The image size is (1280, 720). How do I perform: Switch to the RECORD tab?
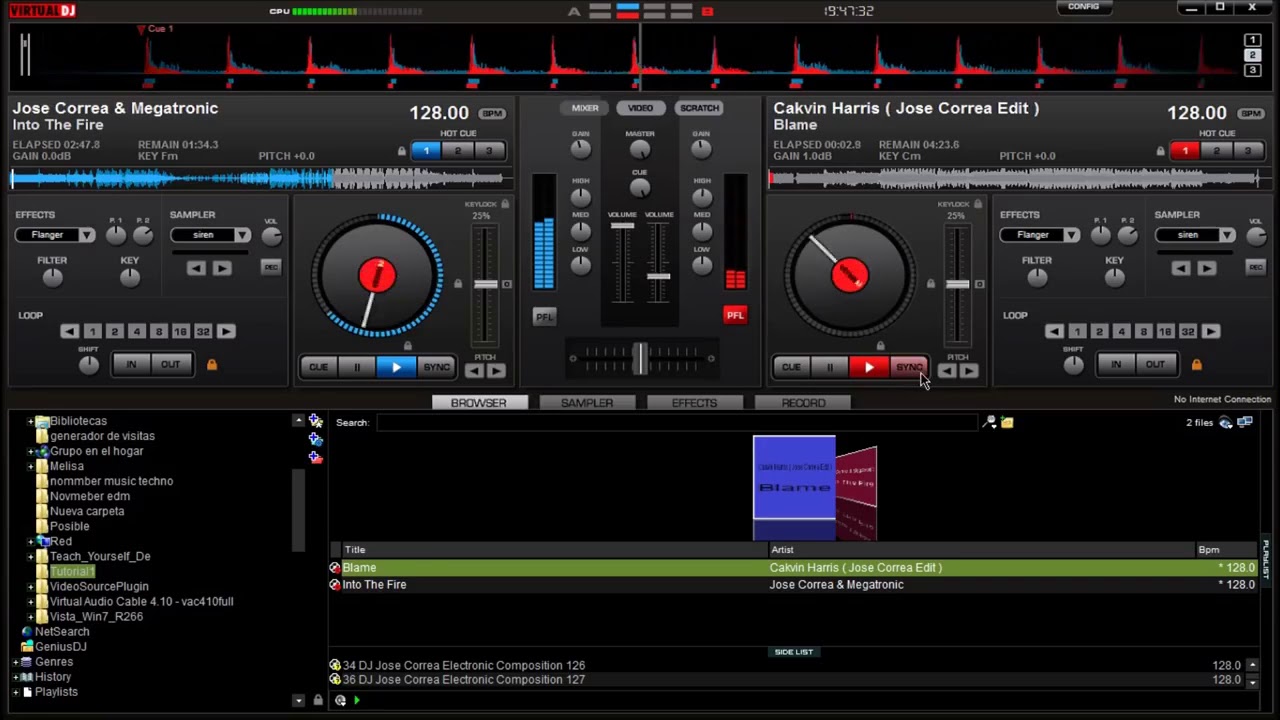pos(803,403)
